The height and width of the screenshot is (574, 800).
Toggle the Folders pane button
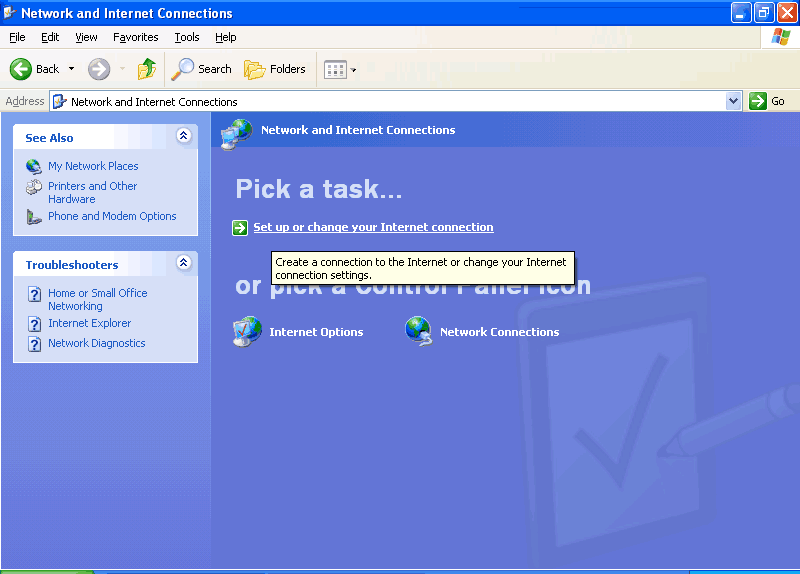(275, 69)
